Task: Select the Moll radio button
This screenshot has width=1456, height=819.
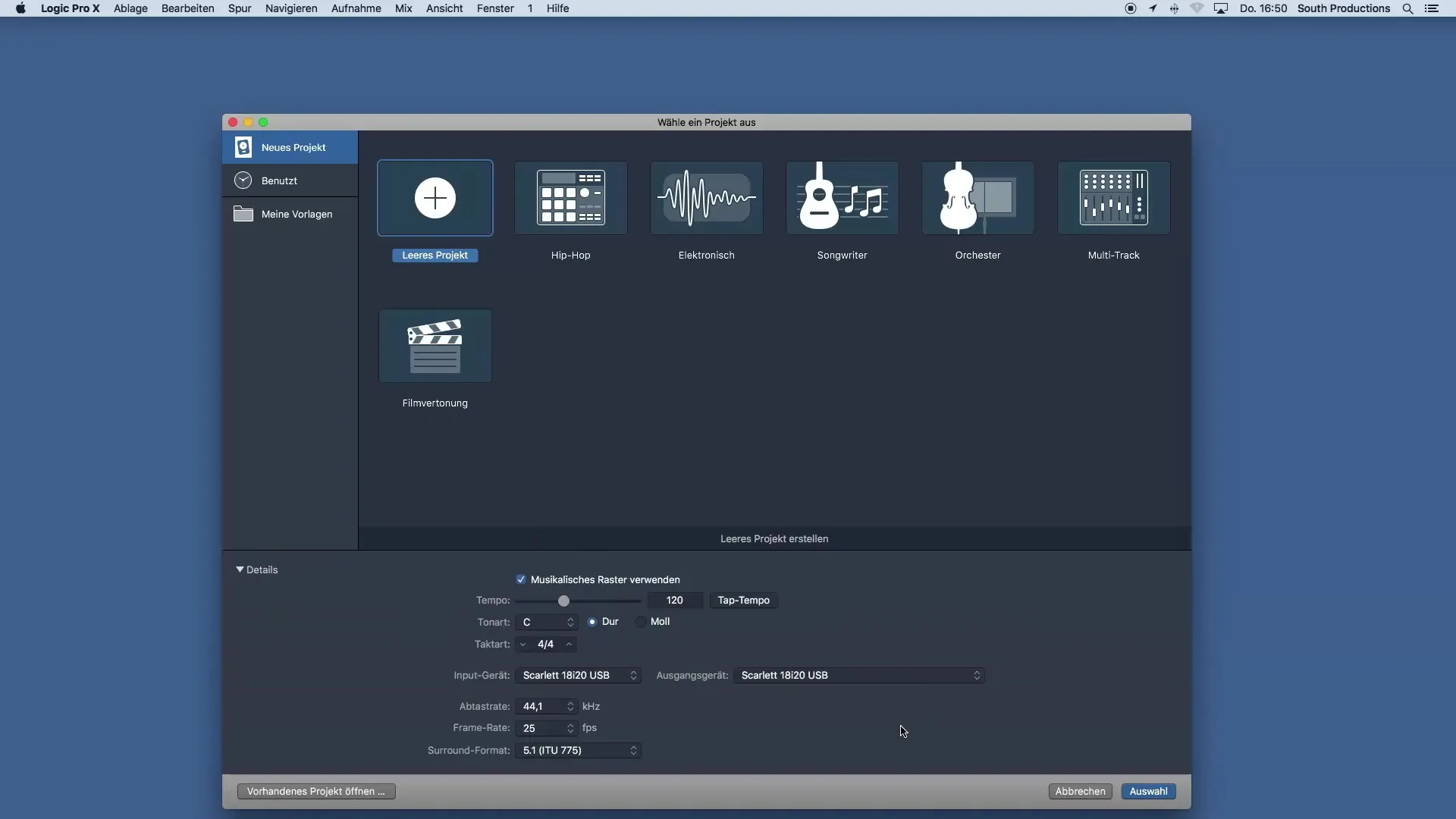Action: point(641,622)
